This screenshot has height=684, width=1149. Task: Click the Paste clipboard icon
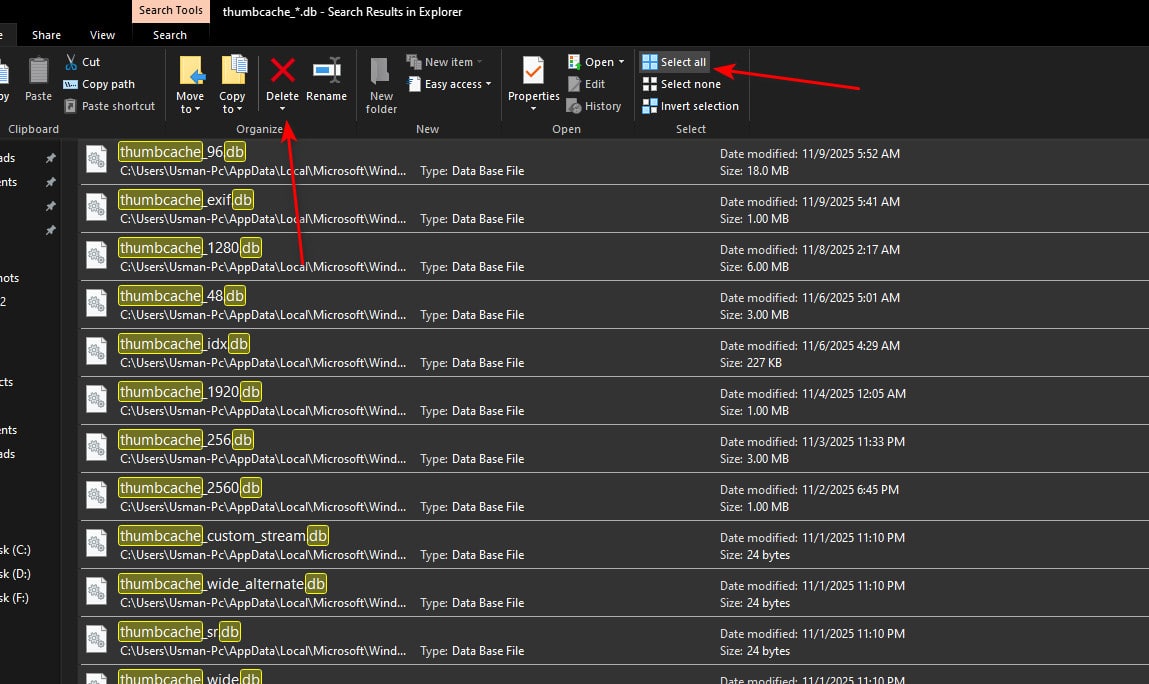38,72
